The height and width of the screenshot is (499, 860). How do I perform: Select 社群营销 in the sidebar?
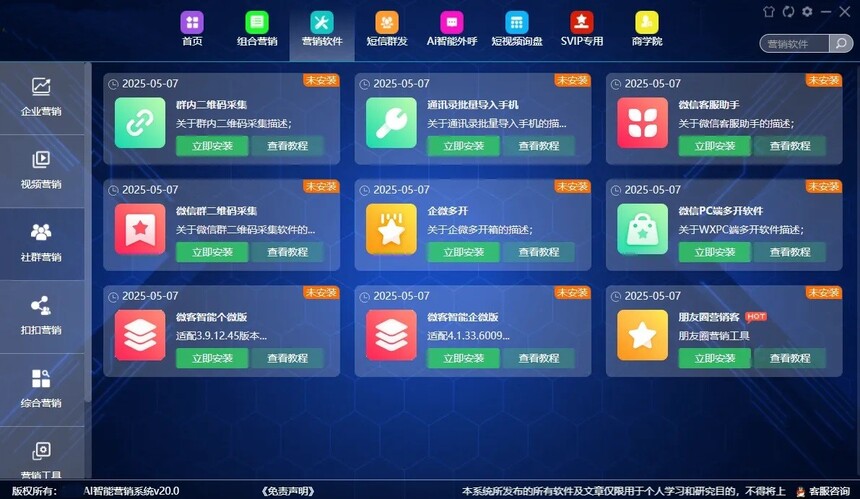(42, 244)
